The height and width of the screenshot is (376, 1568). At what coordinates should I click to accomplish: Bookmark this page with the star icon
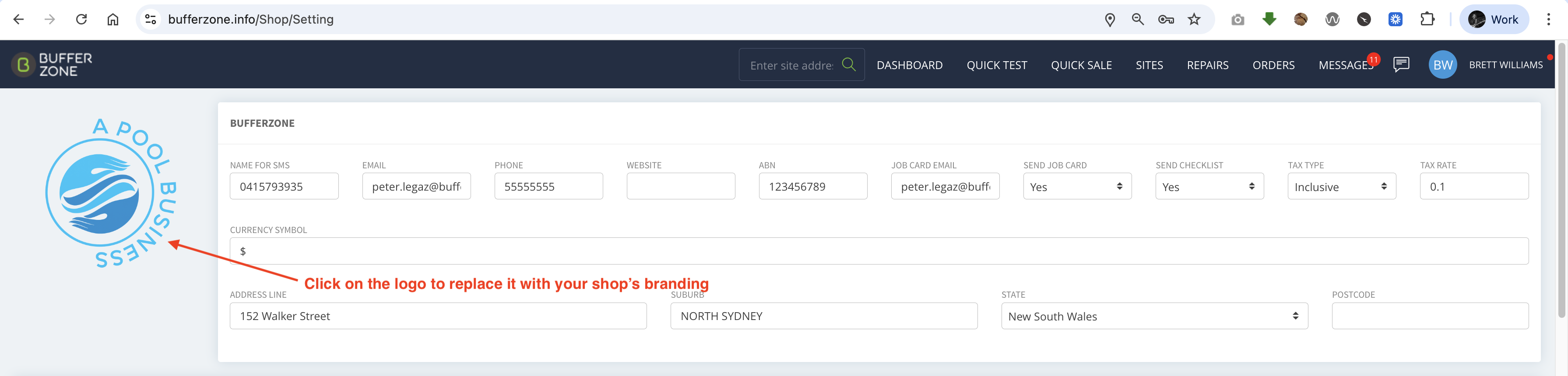click(x=1194, y=20)
